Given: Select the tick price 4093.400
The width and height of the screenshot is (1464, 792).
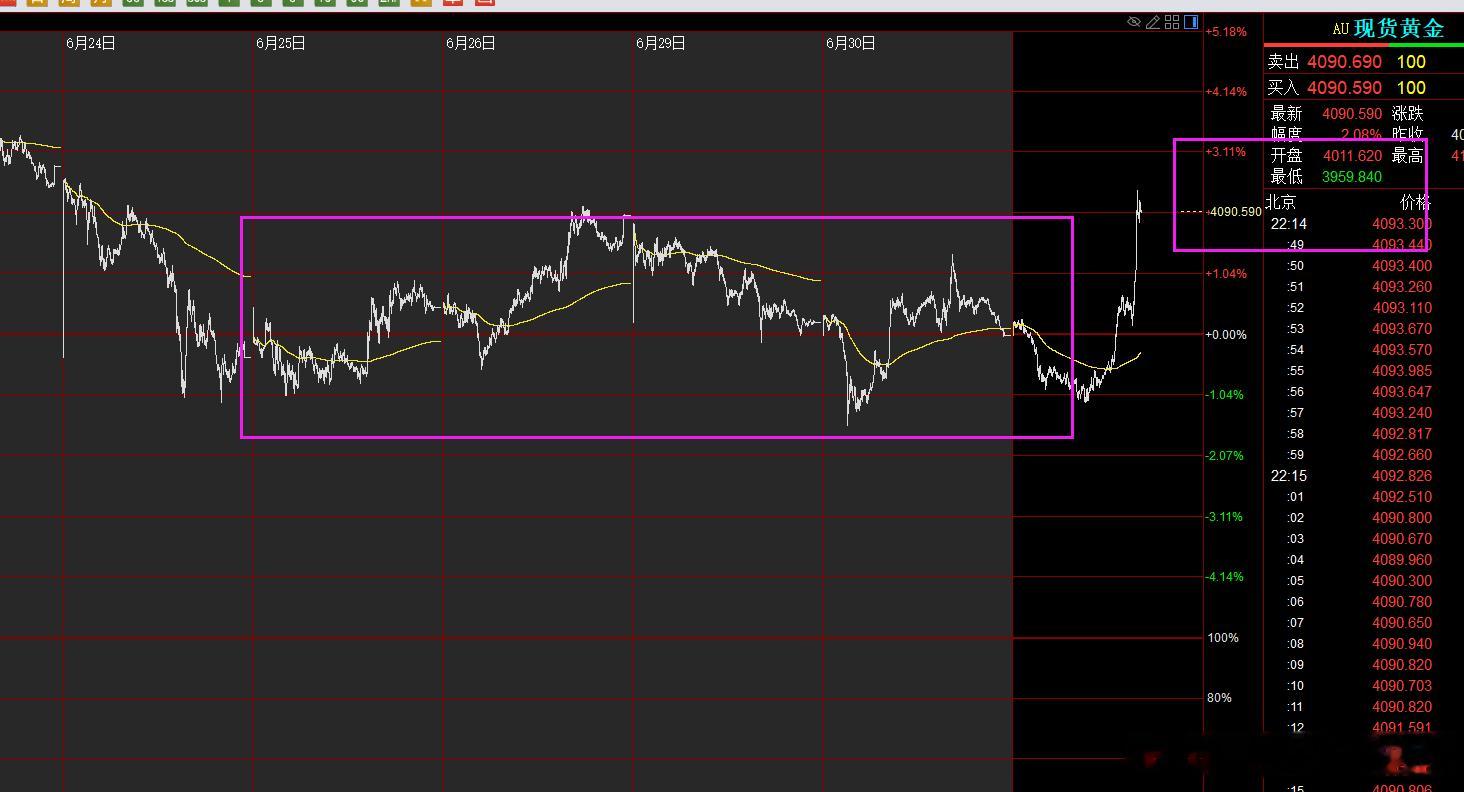Looking at the screenshot, I should [x=1402, y=266].
